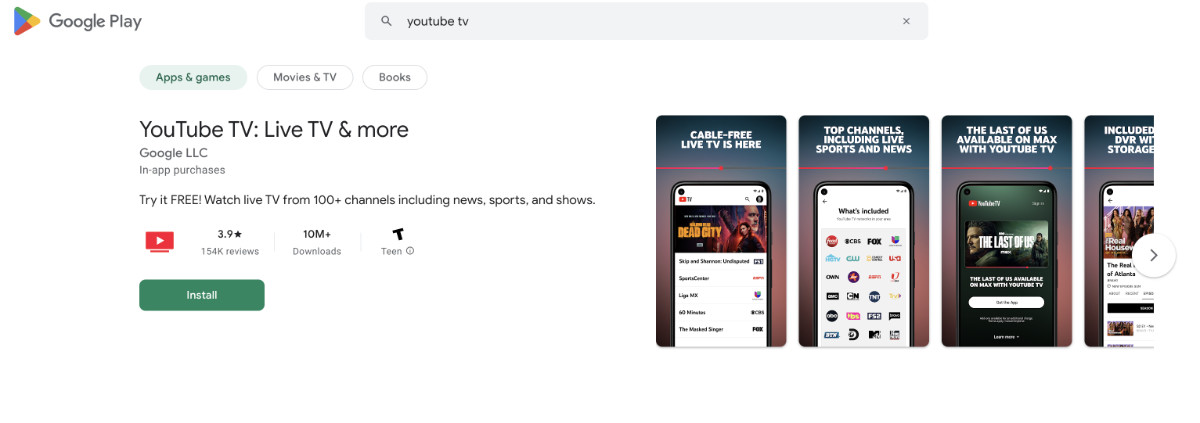This screenshot has width=1200, height=423.
Task: Open the Teen rating info icon
Action: pos(410,251)
